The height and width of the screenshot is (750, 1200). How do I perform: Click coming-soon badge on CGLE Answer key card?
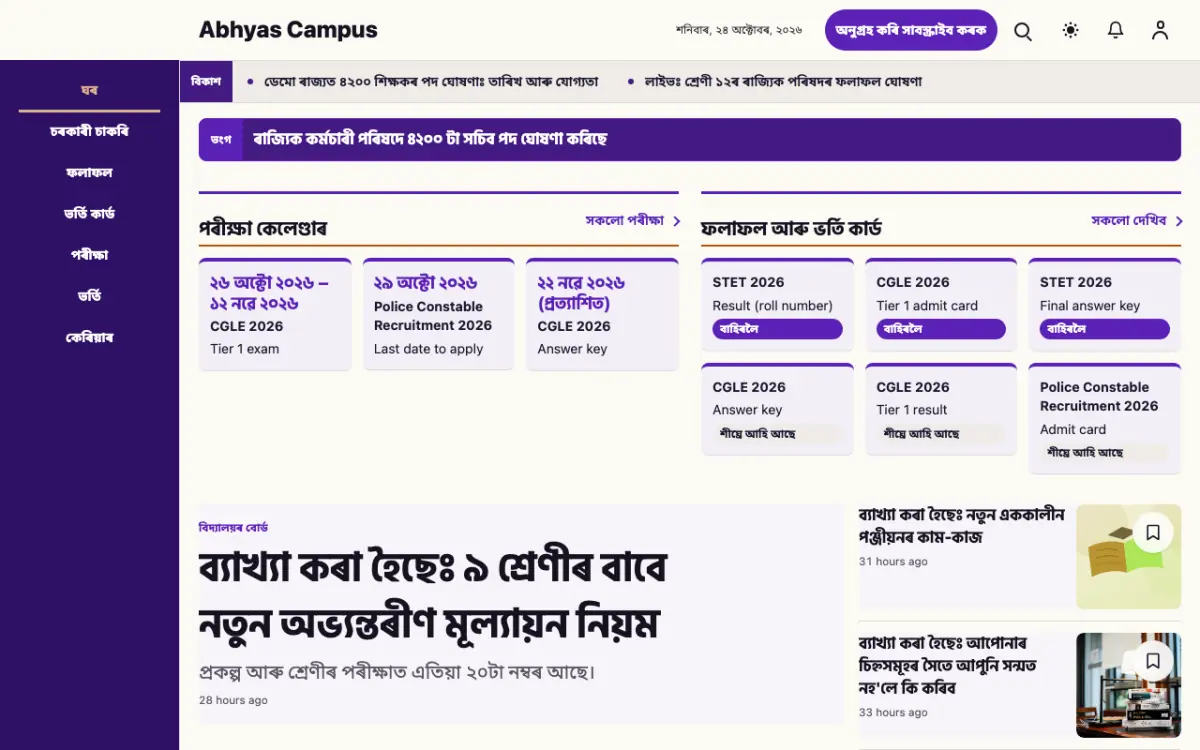click(777, 434)
